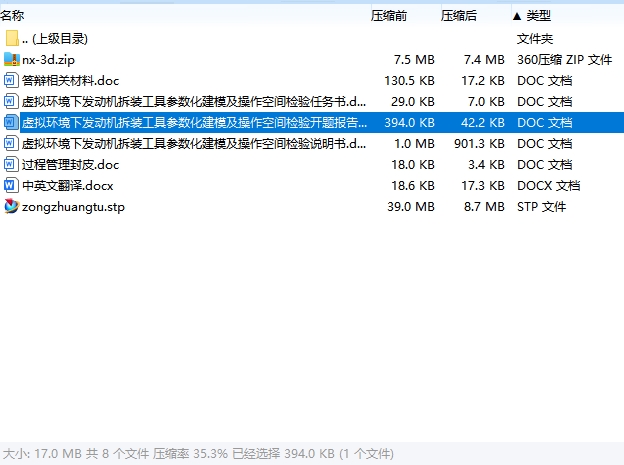The height and width of the screenshot is (465, 624).
Task: Click the Word icon beside 答辩相关材料.doc
Action: tap(11, 81)
